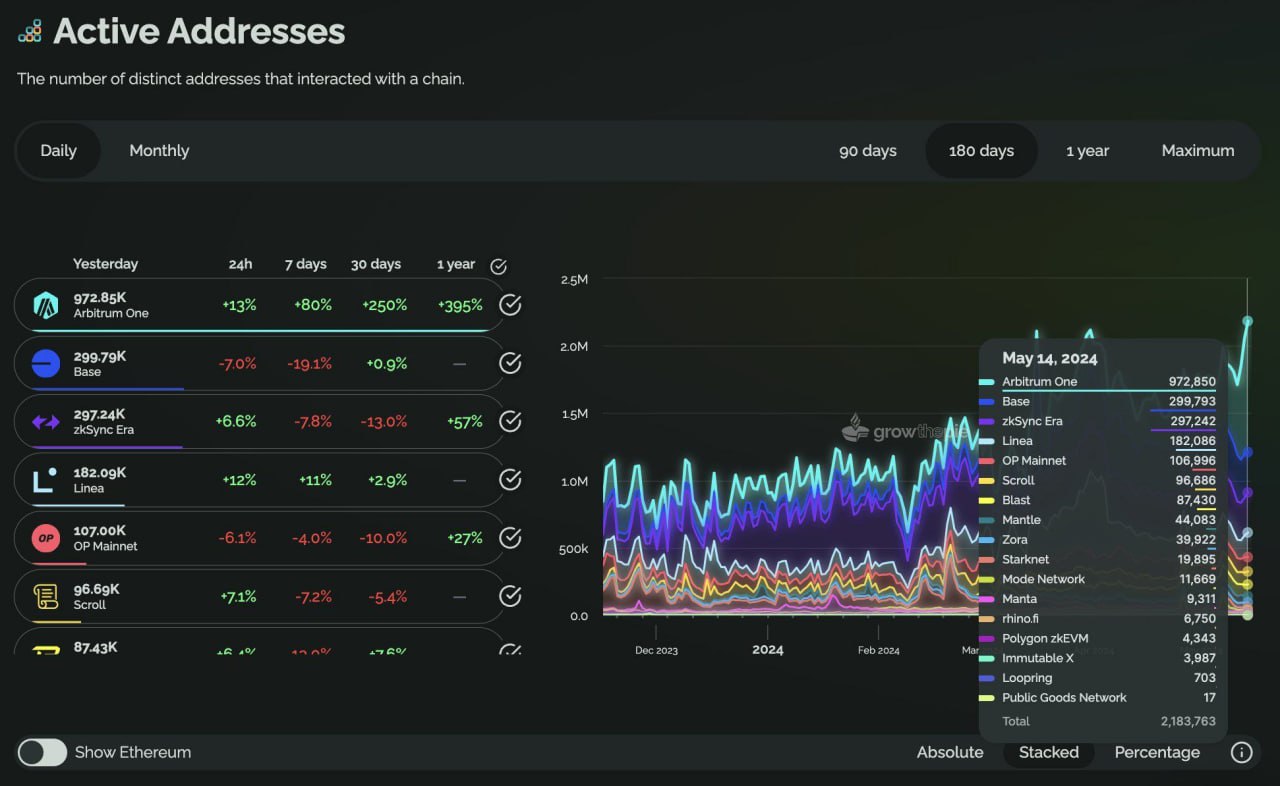
Task: Click the OP Mainnet 107.00K value
Action: [x=100, y=531]
